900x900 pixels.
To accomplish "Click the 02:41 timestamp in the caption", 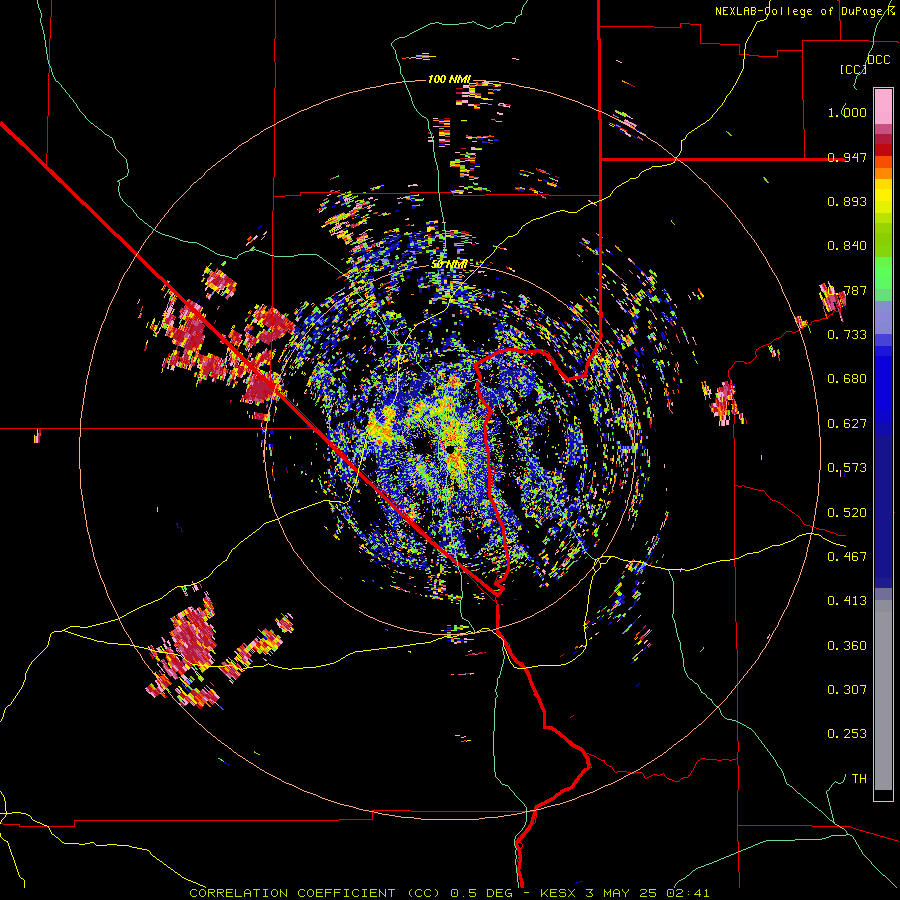I will tap(688, 893).
